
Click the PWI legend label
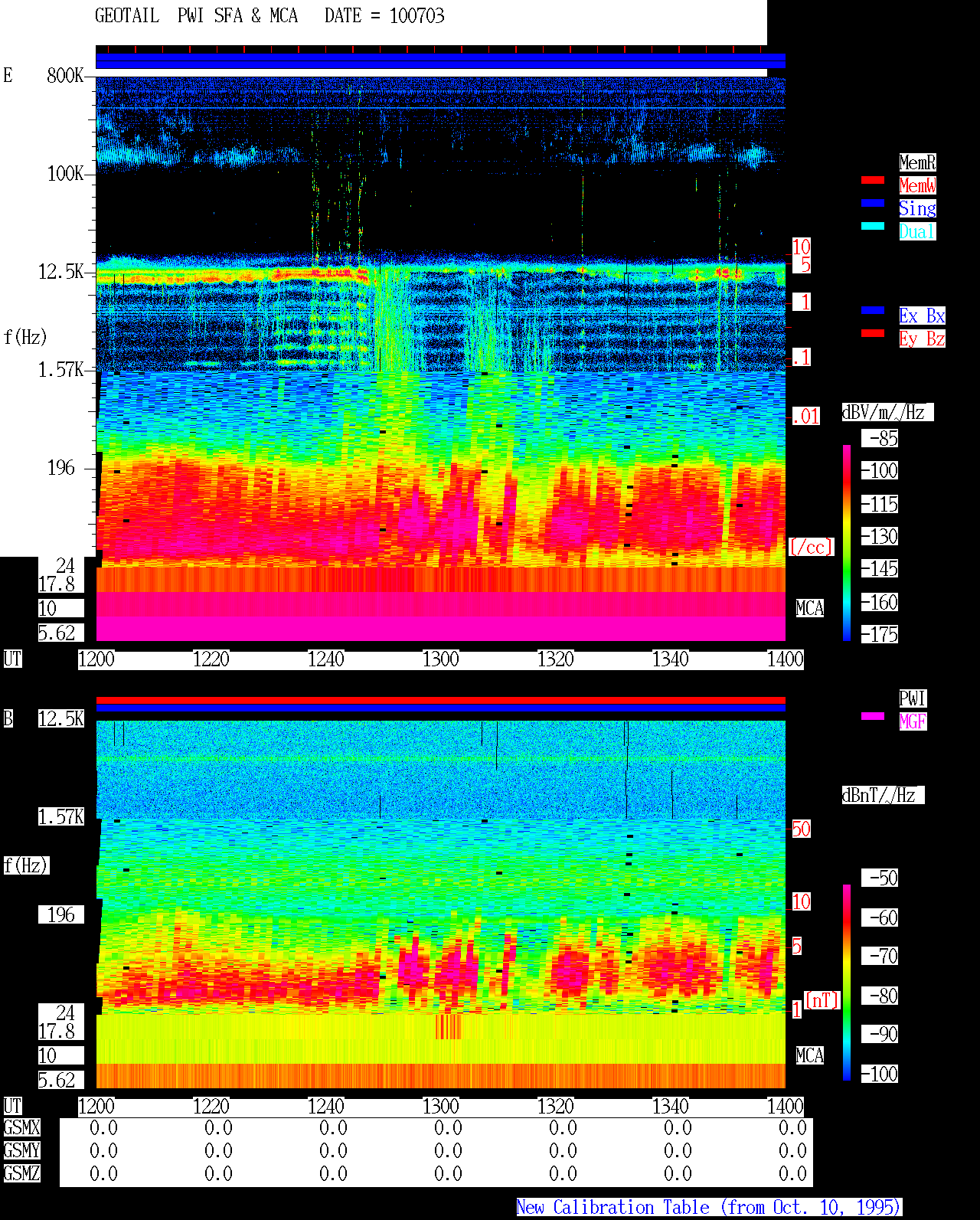913,698
